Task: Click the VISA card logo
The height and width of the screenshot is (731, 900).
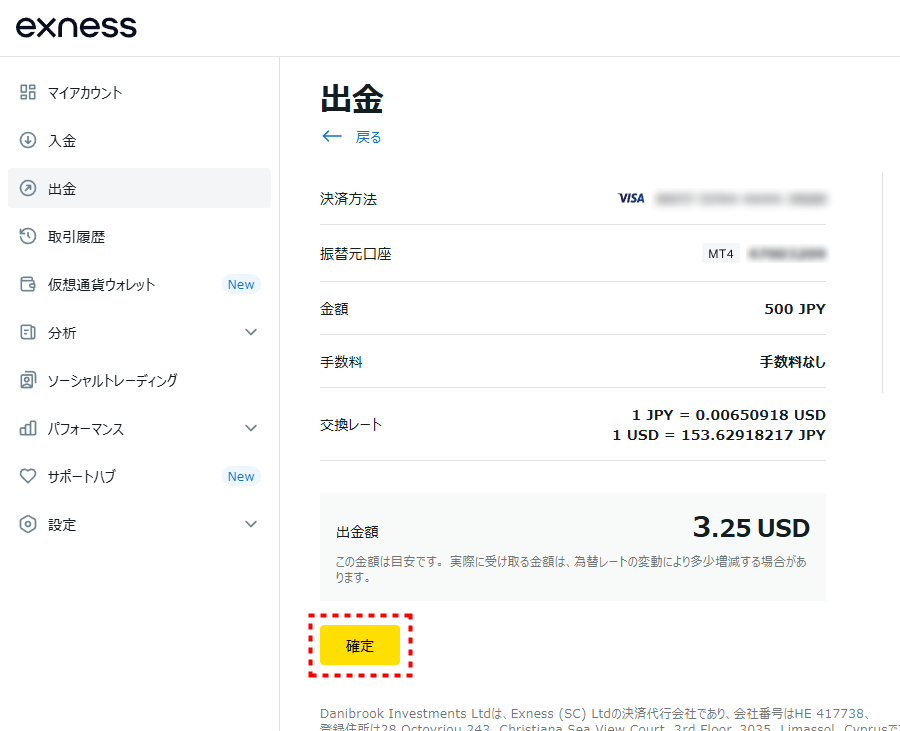Action: [x=631, y=199]
